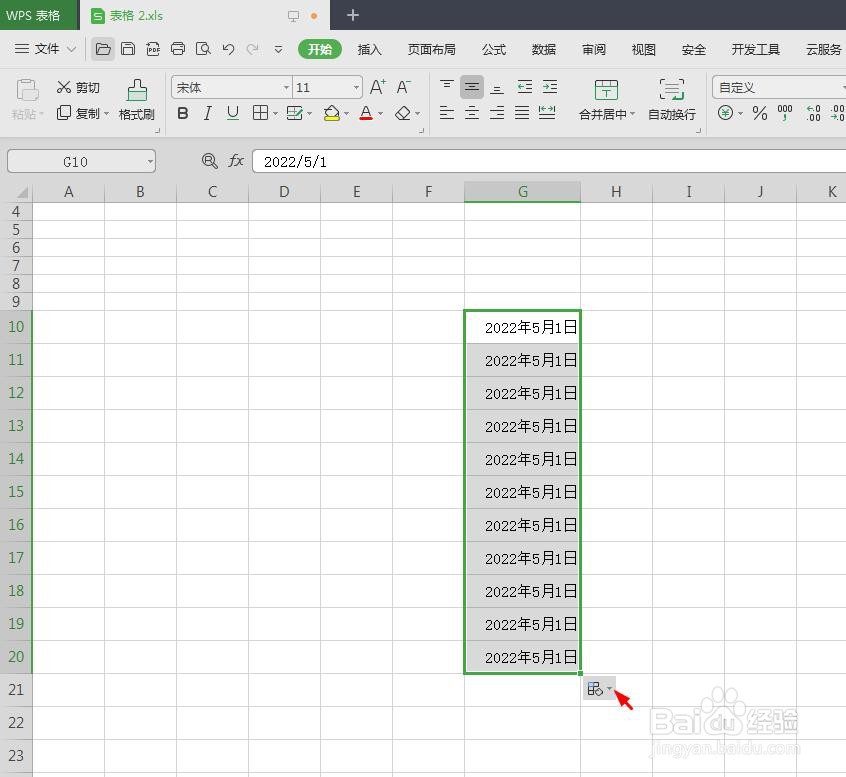Open font size dropdown 11
The image size is (846, 777).
(x=356, y=87)
